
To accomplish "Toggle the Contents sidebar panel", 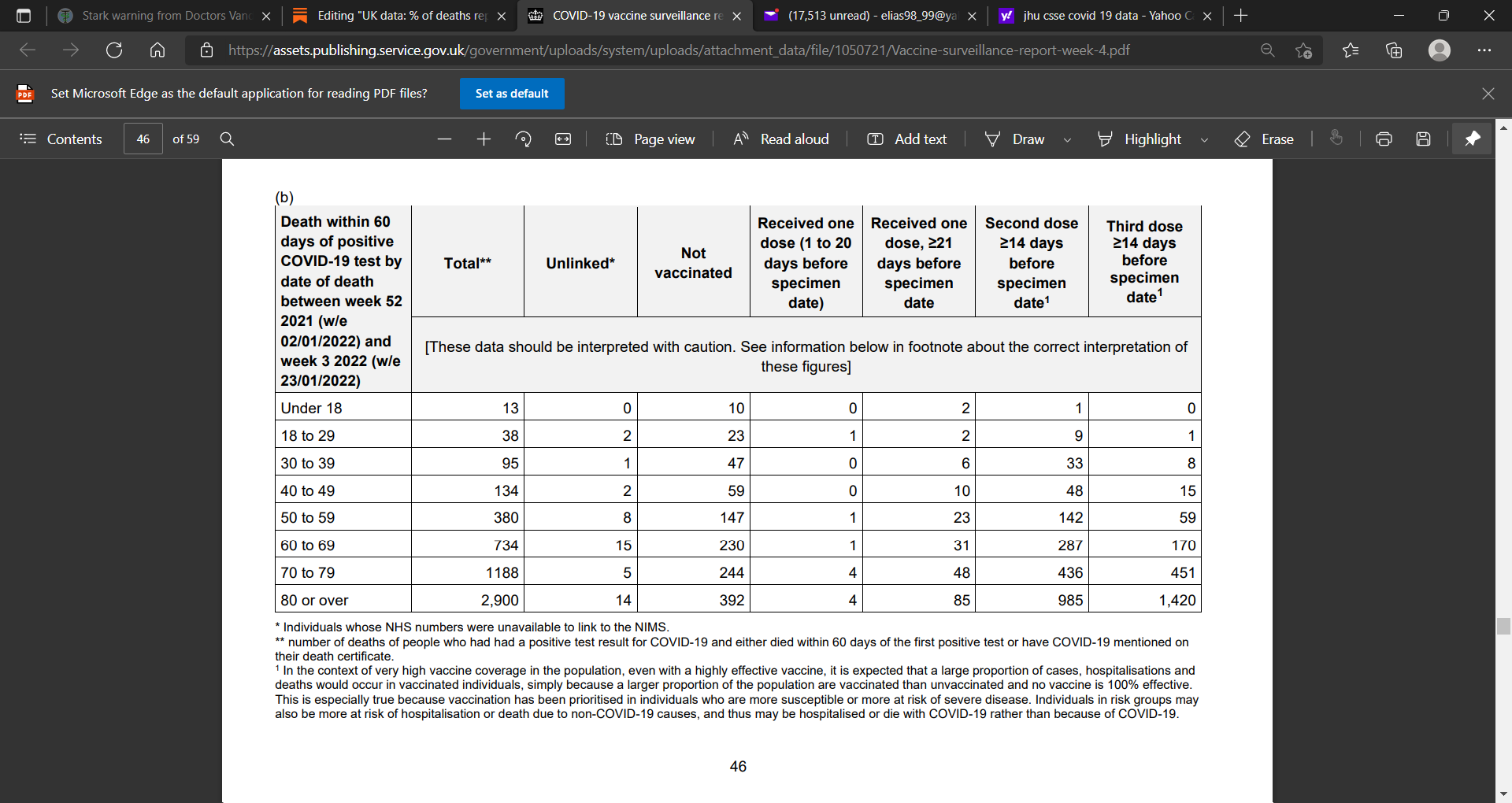I will point(61,139).
